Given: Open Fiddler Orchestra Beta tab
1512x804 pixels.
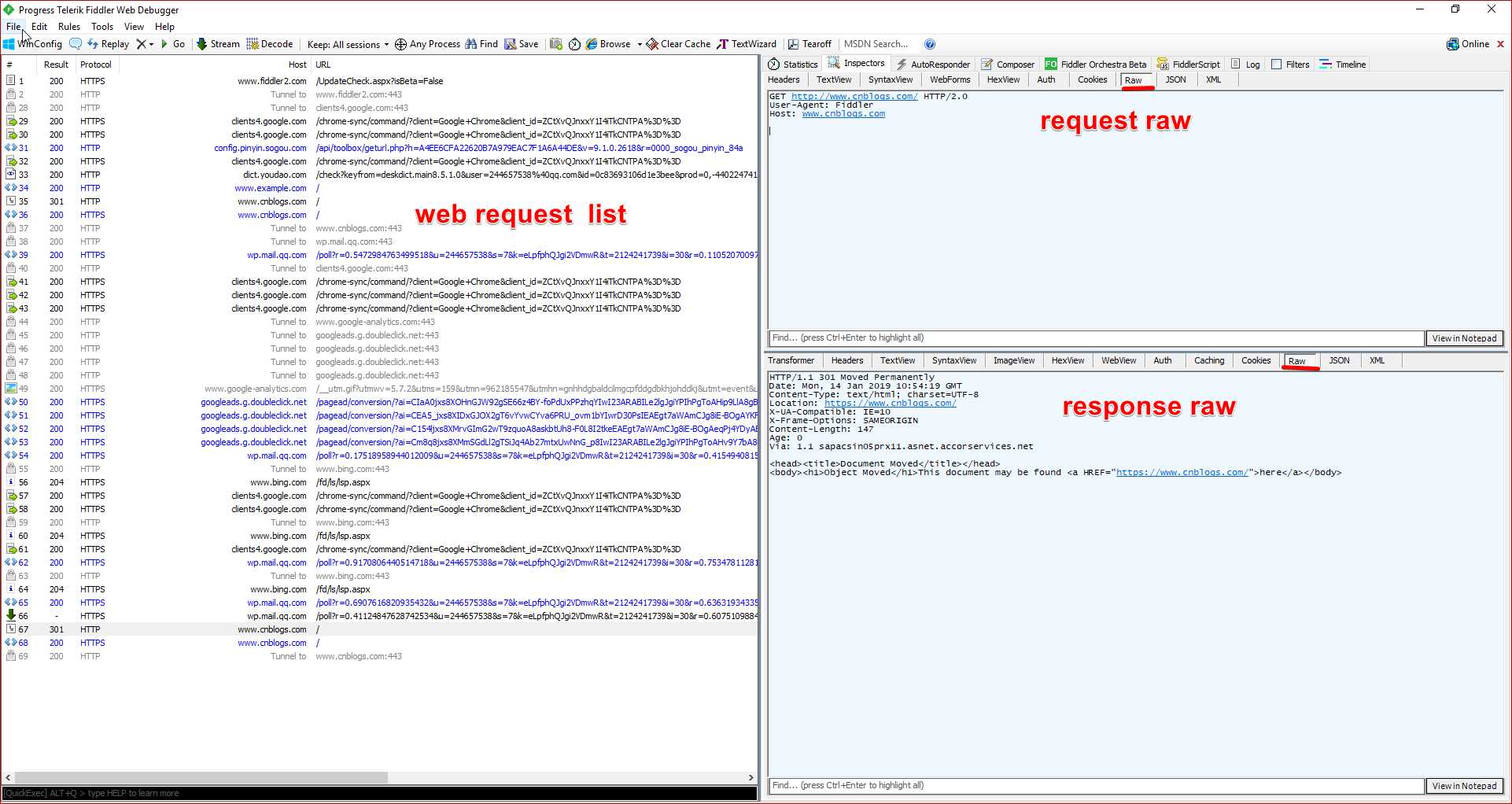Looking at the screenshot, I should pos(1095,65).
